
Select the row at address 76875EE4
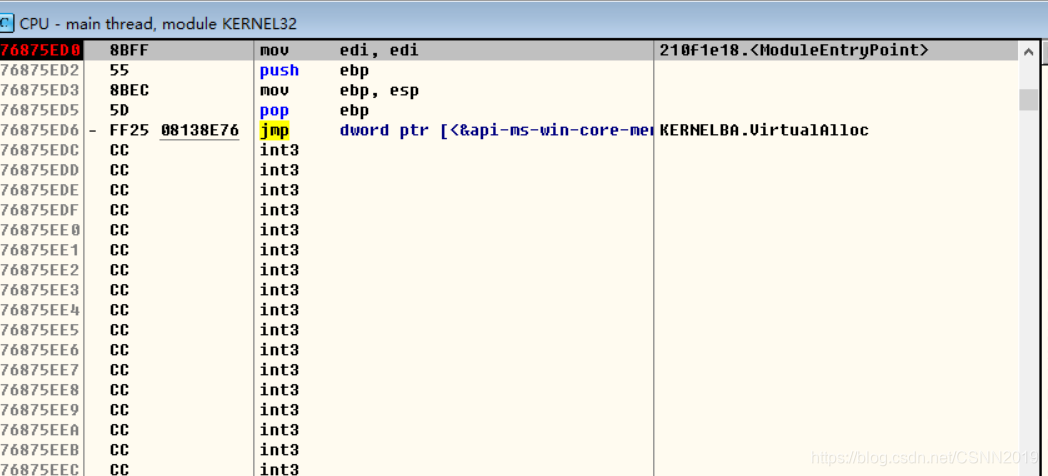[x=509, y=310]
